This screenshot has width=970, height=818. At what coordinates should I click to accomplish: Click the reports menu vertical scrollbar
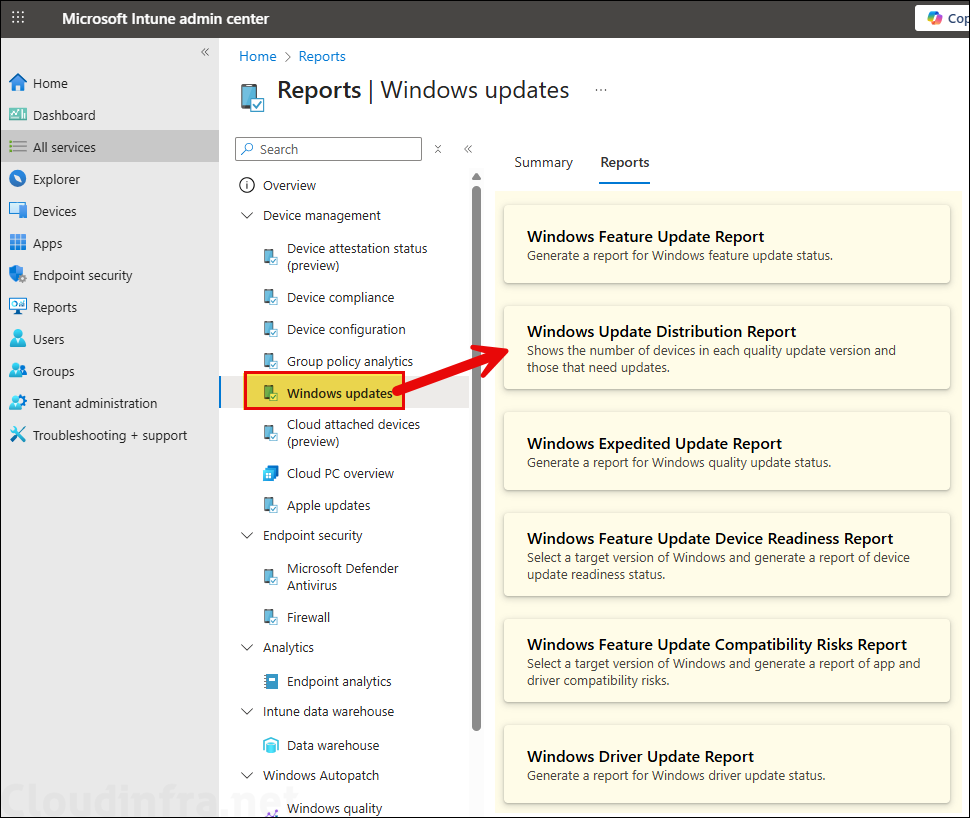click(x=477, y=450)
